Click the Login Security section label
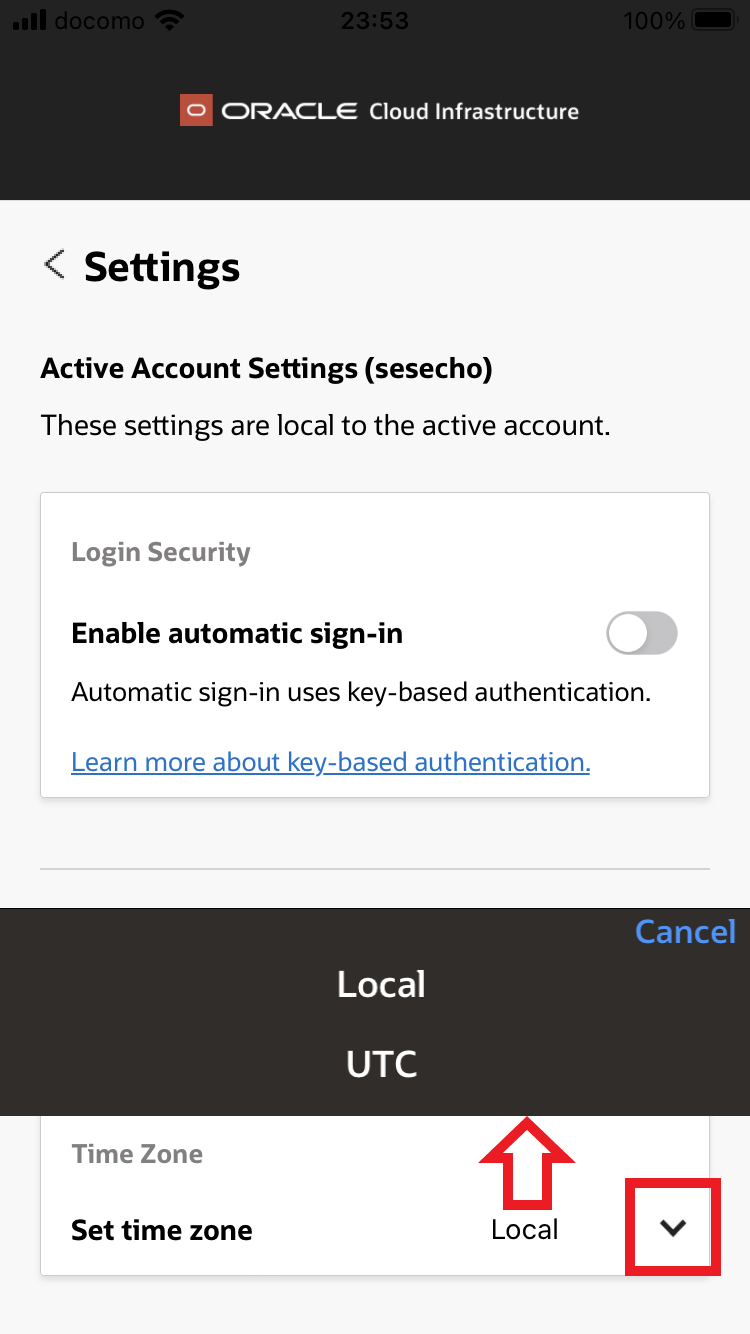 [x=161, y=552]
